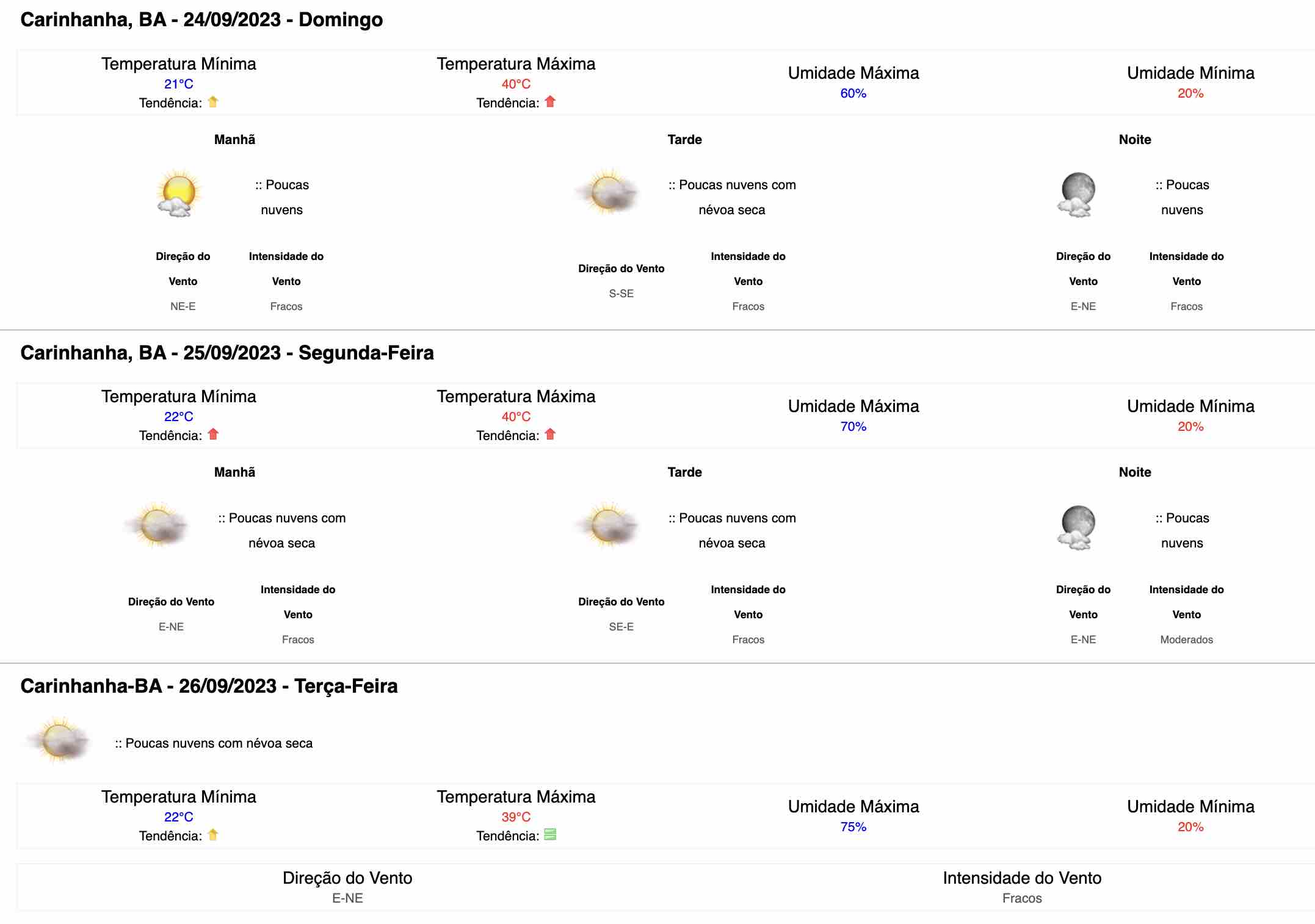
Task: Click the hazy sun morning icon for 25/09
Action: (x=158, y=525)
